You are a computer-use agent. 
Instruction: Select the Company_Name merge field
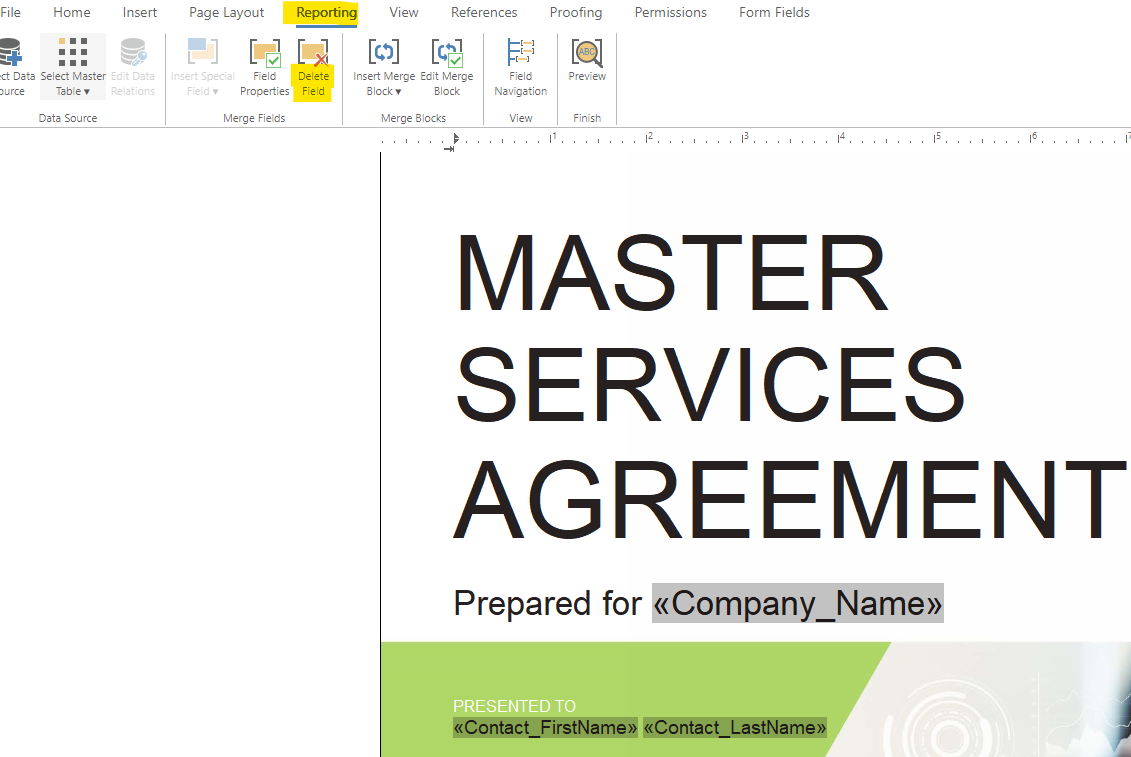pos(797,603)
